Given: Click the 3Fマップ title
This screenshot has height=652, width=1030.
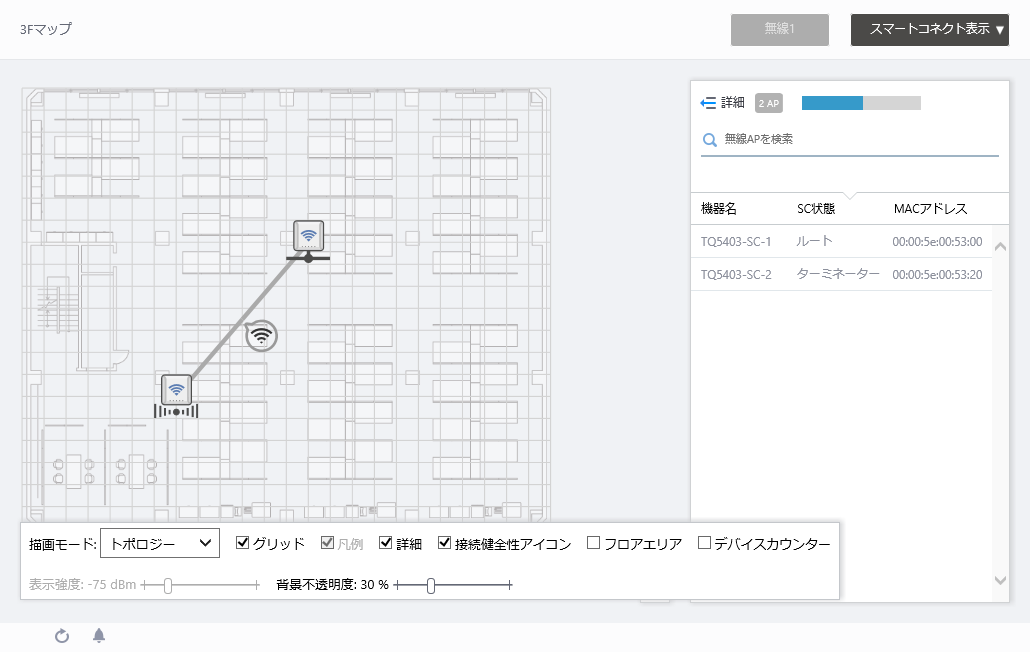Looking at the screenshot, I should coord(46,29).
